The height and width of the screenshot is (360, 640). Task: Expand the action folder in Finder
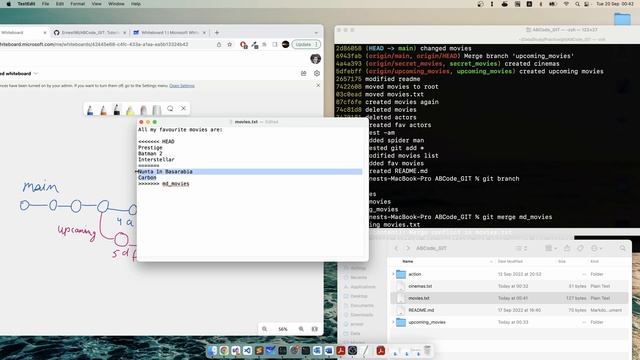point(393,274)
